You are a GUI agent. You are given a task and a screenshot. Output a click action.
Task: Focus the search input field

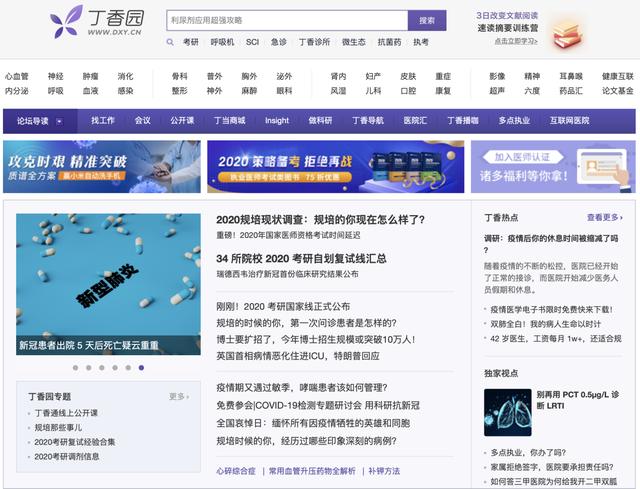coord(287,20)
